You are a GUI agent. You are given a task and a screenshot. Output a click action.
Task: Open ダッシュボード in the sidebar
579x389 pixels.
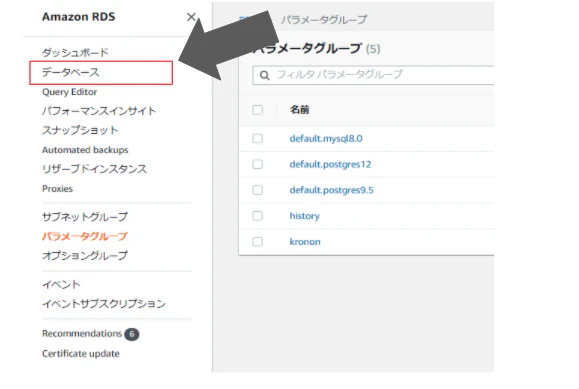(75, 52)
